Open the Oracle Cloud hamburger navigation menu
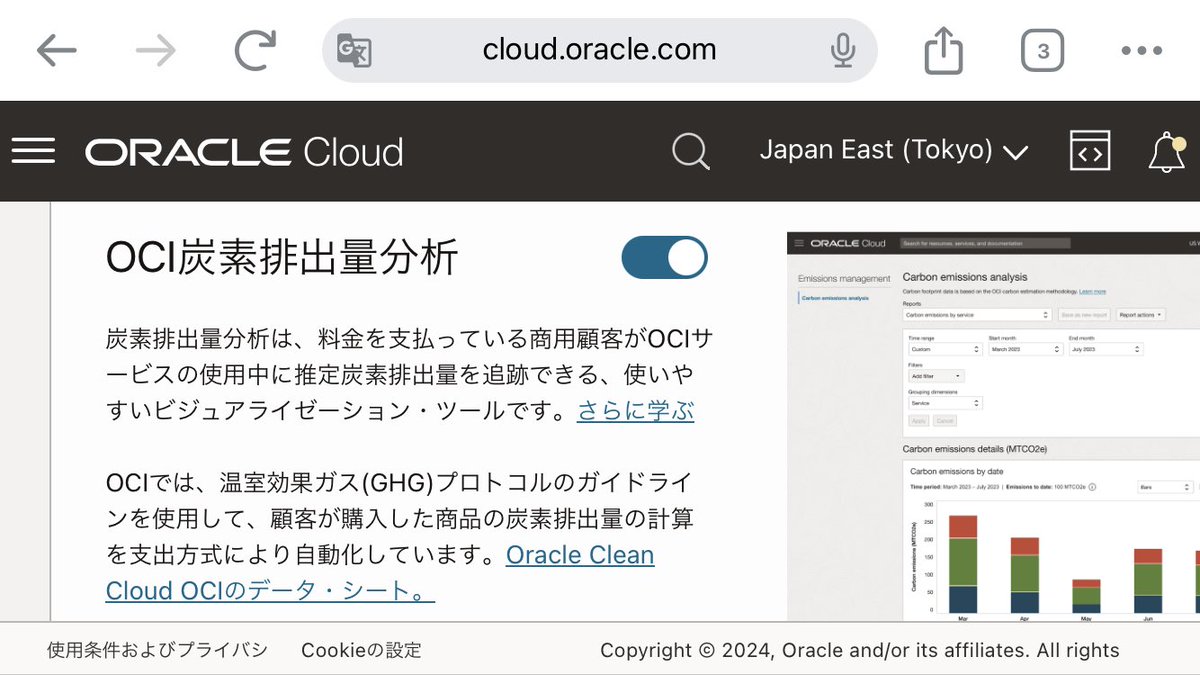This screenshot has height=675, width=1200. (33, 150)
